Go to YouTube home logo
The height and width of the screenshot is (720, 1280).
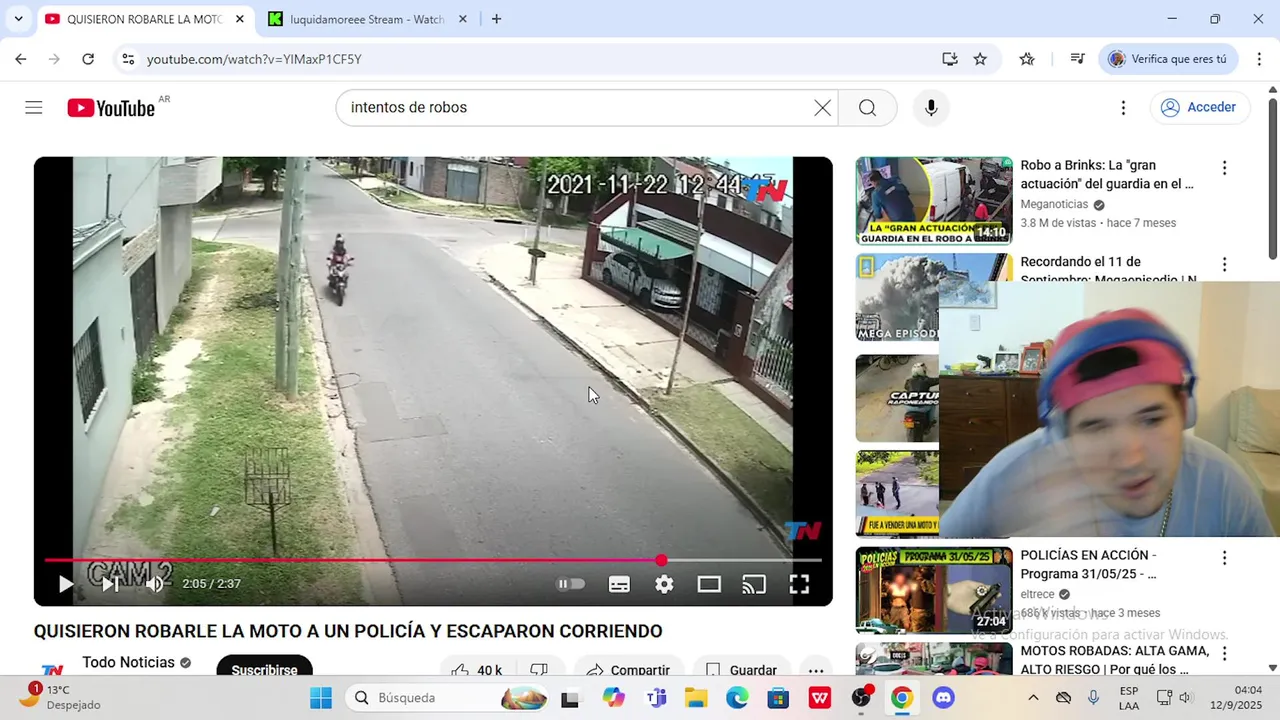click(x=111, y=108)
